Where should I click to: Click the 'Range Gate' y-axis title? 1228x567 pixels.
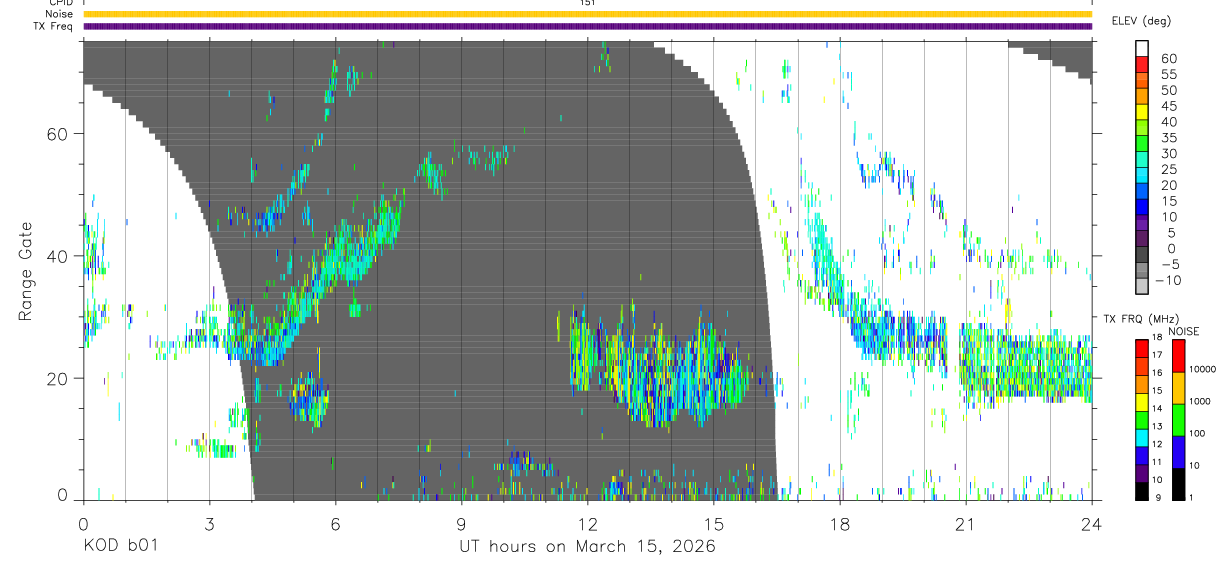click(25, 271)
